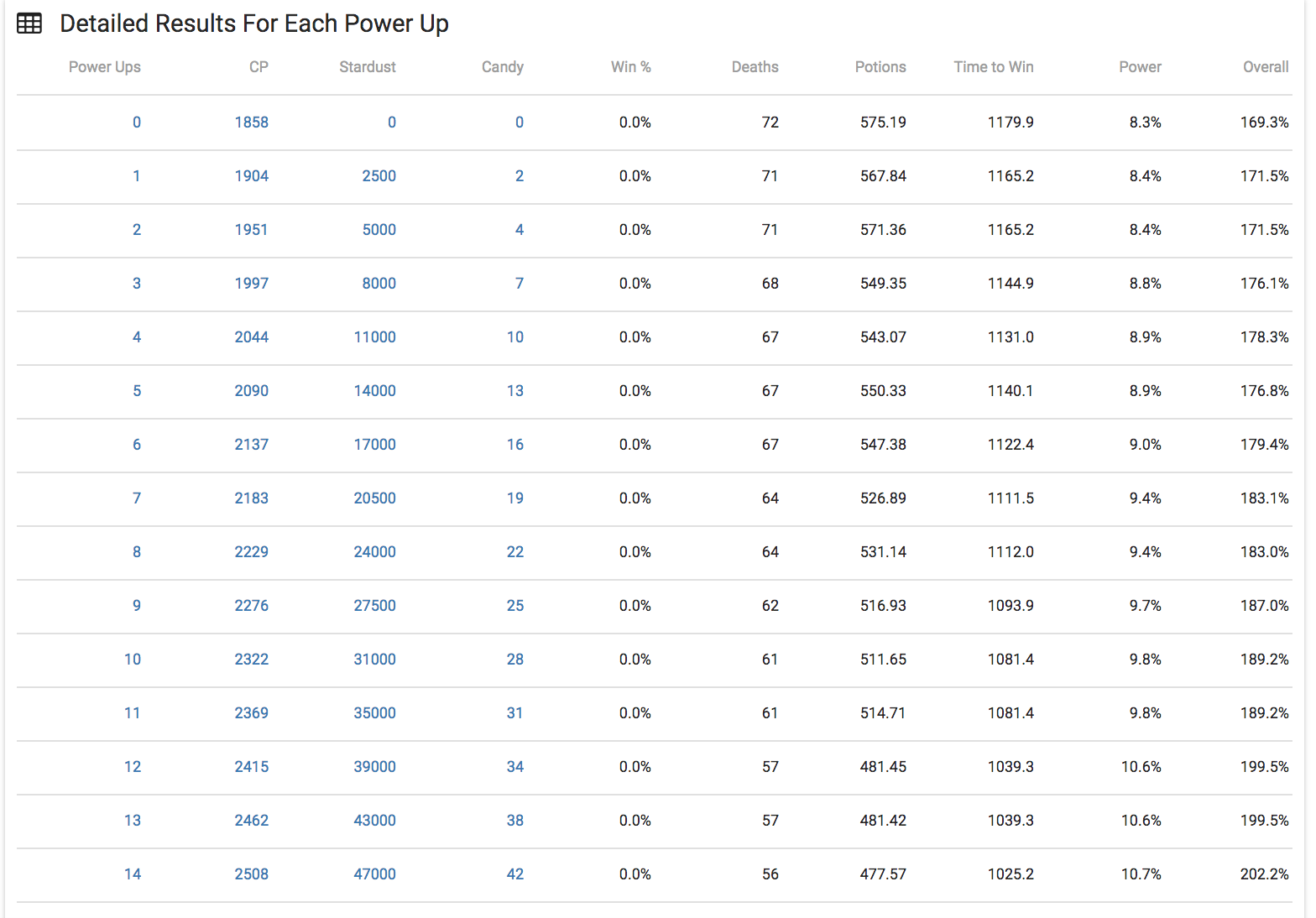The height and width of the screenshot is (918, 1316).
Task: Click the table grid icon beside the heading
Action: (x=29, y=23)
